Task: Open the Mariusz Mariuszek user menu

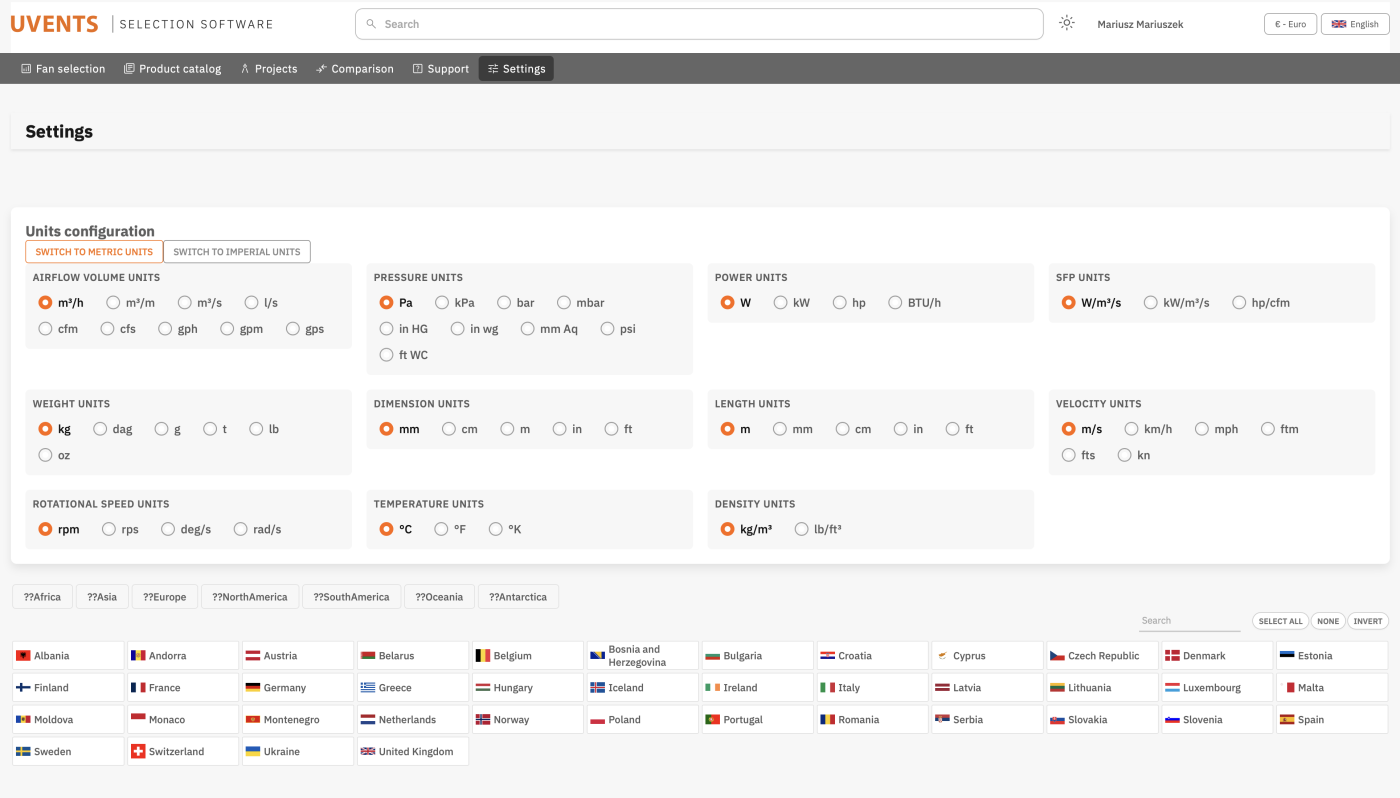Action: [x=1140, y=24]
